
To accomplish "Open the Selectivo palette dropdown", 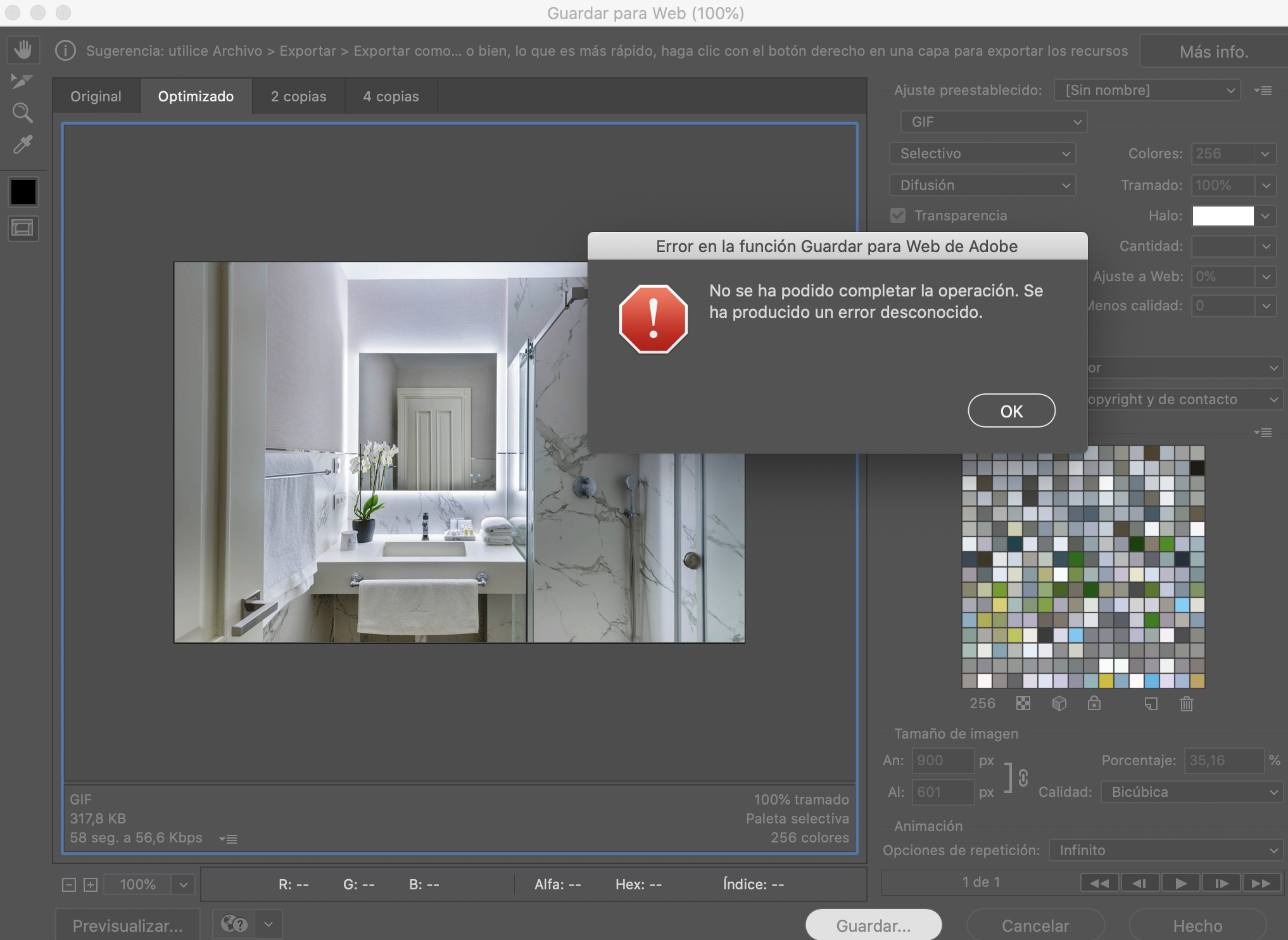I will click(x=982, y=153).
